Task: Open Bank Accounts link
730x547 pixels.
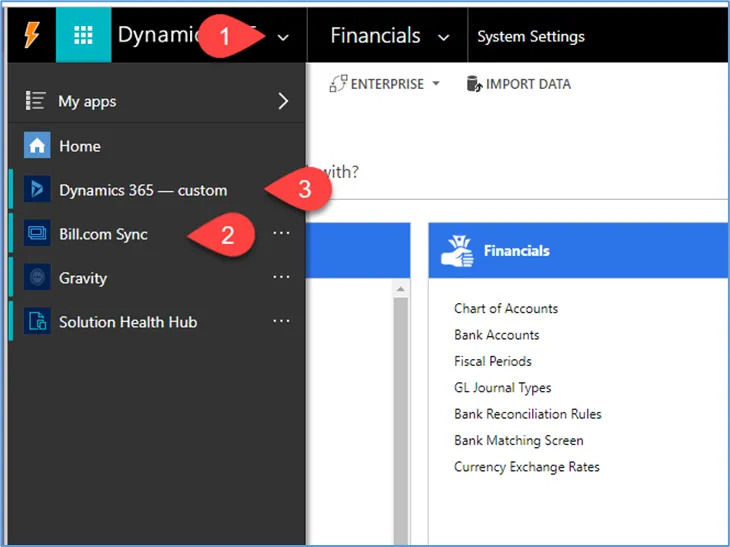Action: [497, 335]
